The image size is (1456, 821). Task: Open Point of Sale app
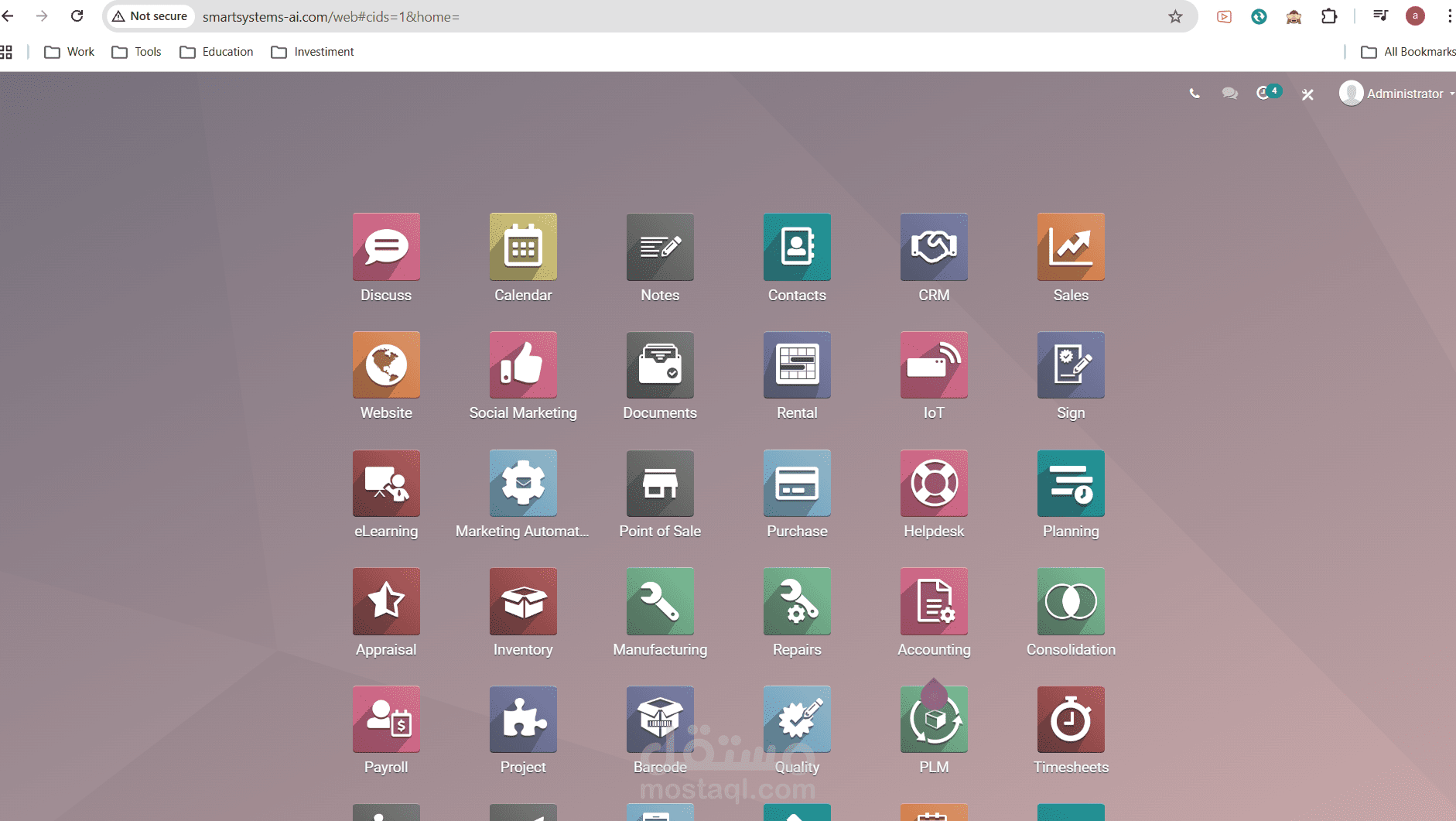(x=660, y=484)
